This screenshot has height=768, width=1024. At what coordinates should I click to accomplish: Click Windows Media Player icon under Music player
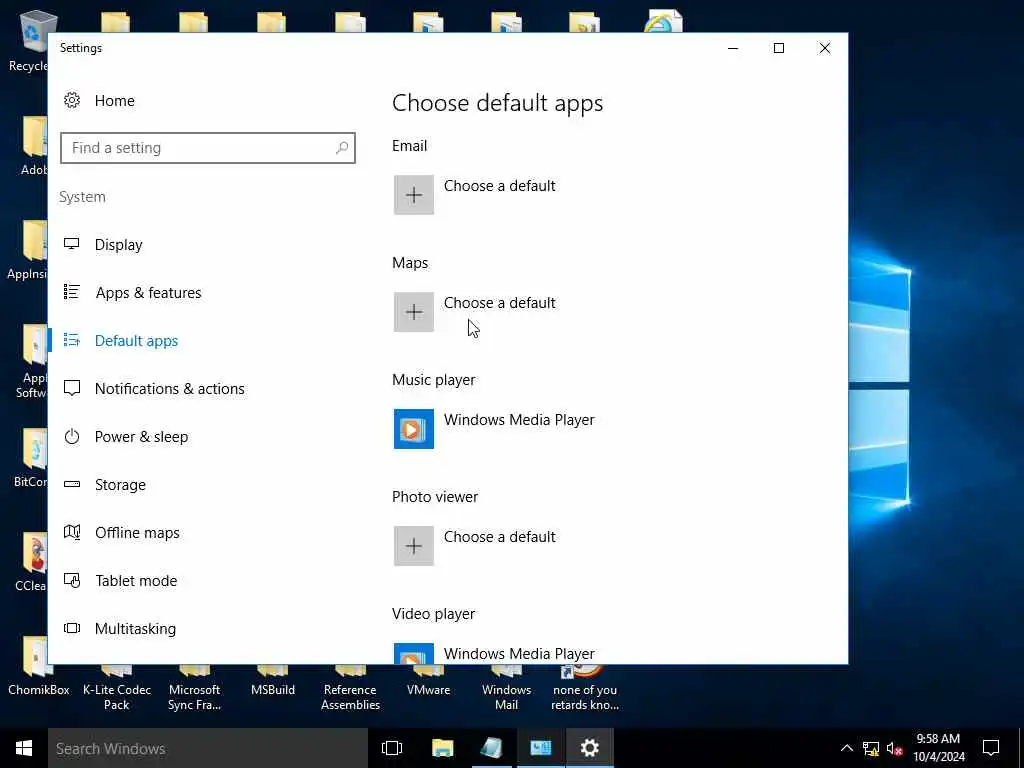[x=414, y=428]
